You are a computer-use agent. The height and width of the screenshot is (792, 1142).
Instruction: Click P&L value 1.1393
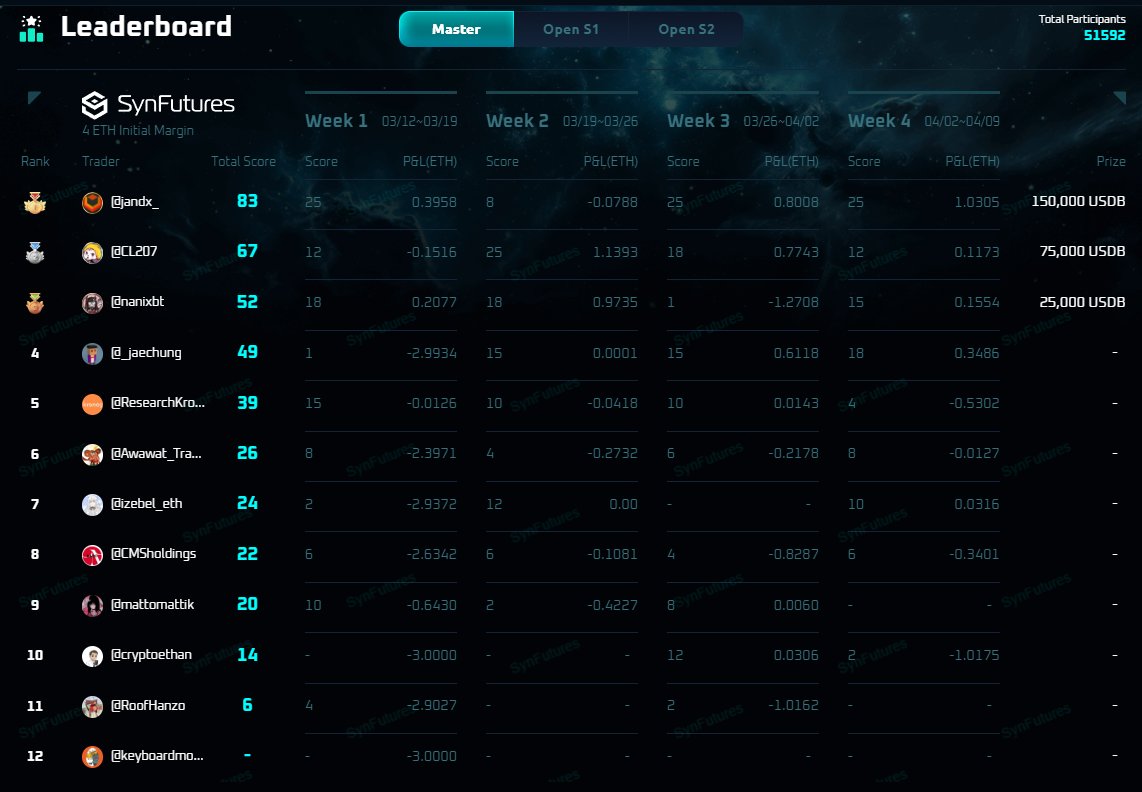pyautogui.click(x=615, y=252)
